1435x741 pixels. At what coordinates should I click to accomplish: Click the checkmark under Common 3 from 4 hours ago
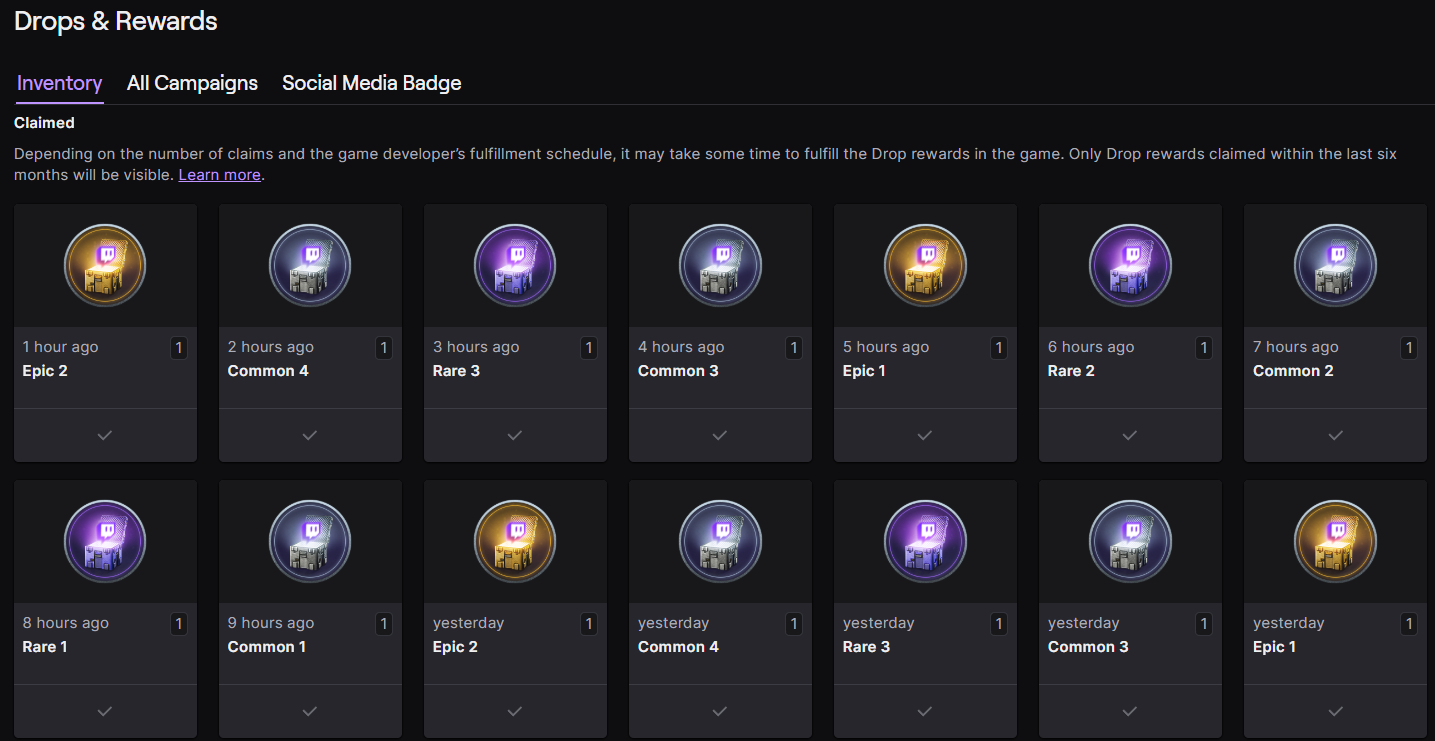click(720, 435)
